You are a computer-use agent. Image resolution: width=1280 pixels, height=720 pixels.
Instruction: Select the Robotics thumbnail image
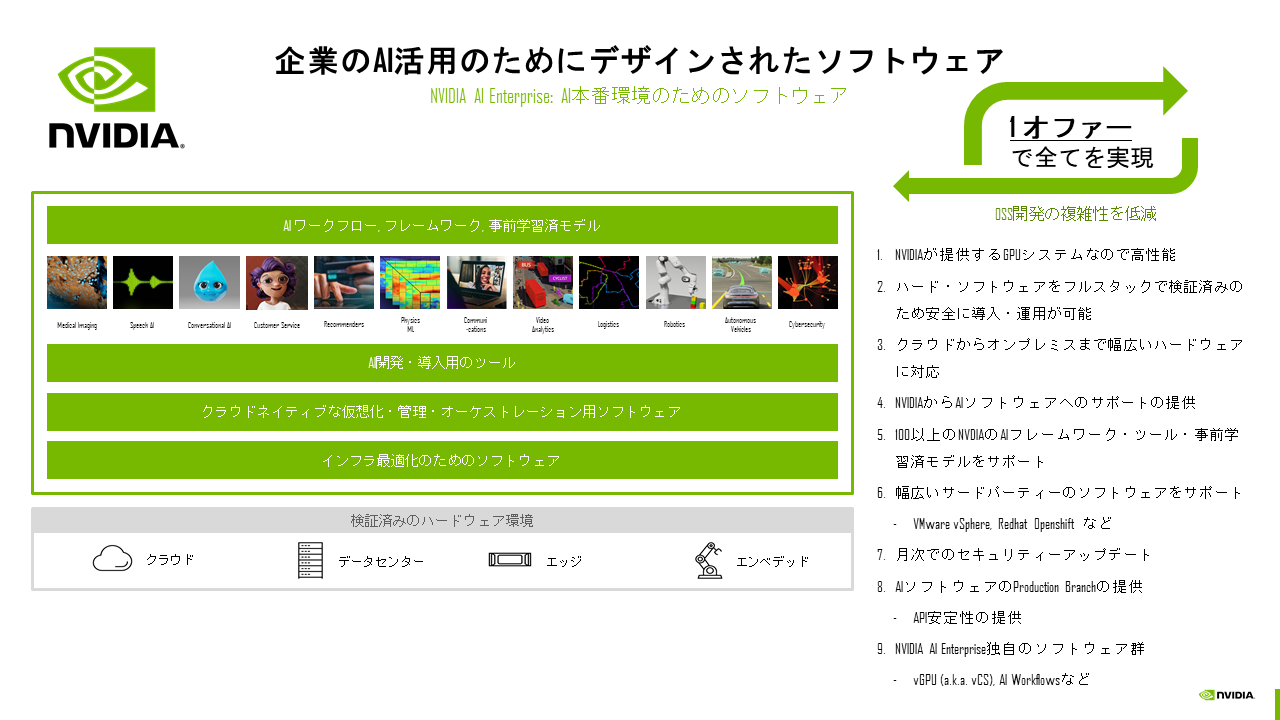675,282
